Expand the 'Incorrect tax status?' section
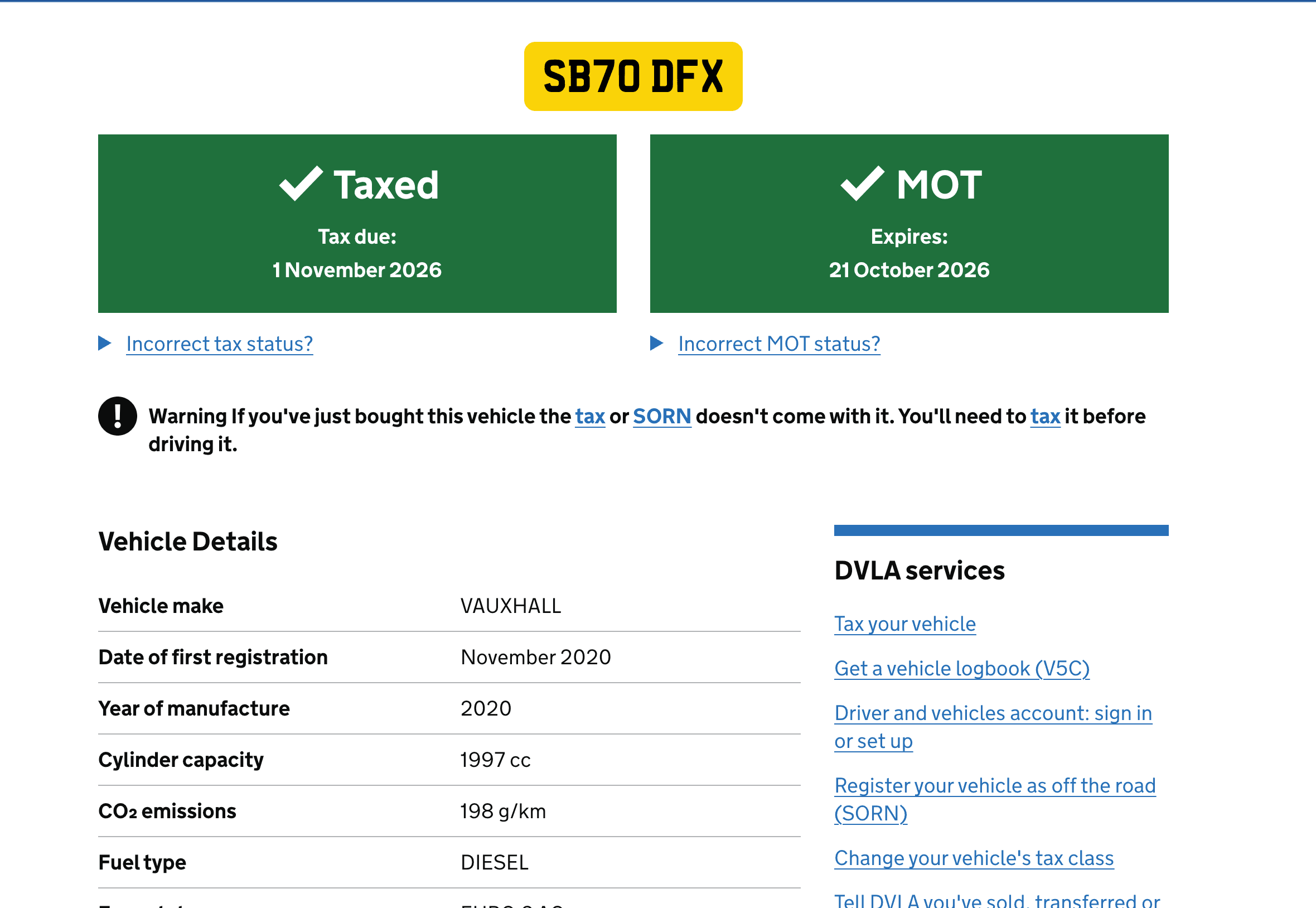 pos(220,344)
